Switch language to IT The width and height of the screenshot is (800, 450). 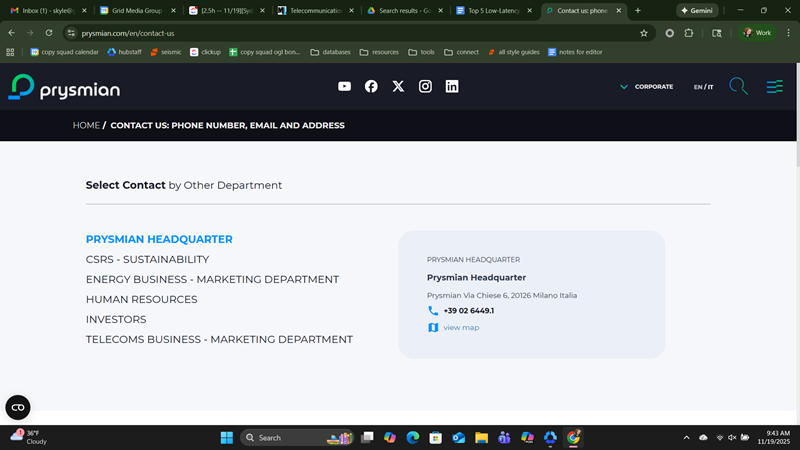[x=710, y=87]
